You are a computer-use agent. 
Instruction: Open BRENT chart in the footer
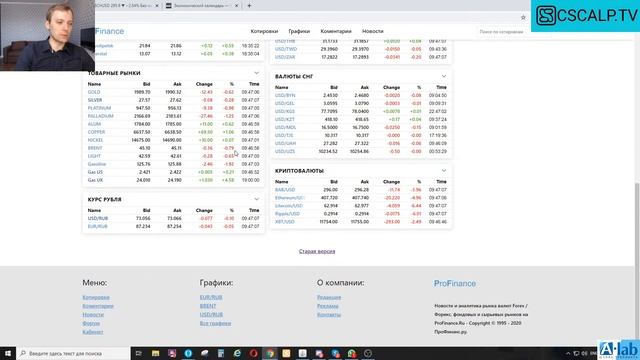[x=208, y=306]
